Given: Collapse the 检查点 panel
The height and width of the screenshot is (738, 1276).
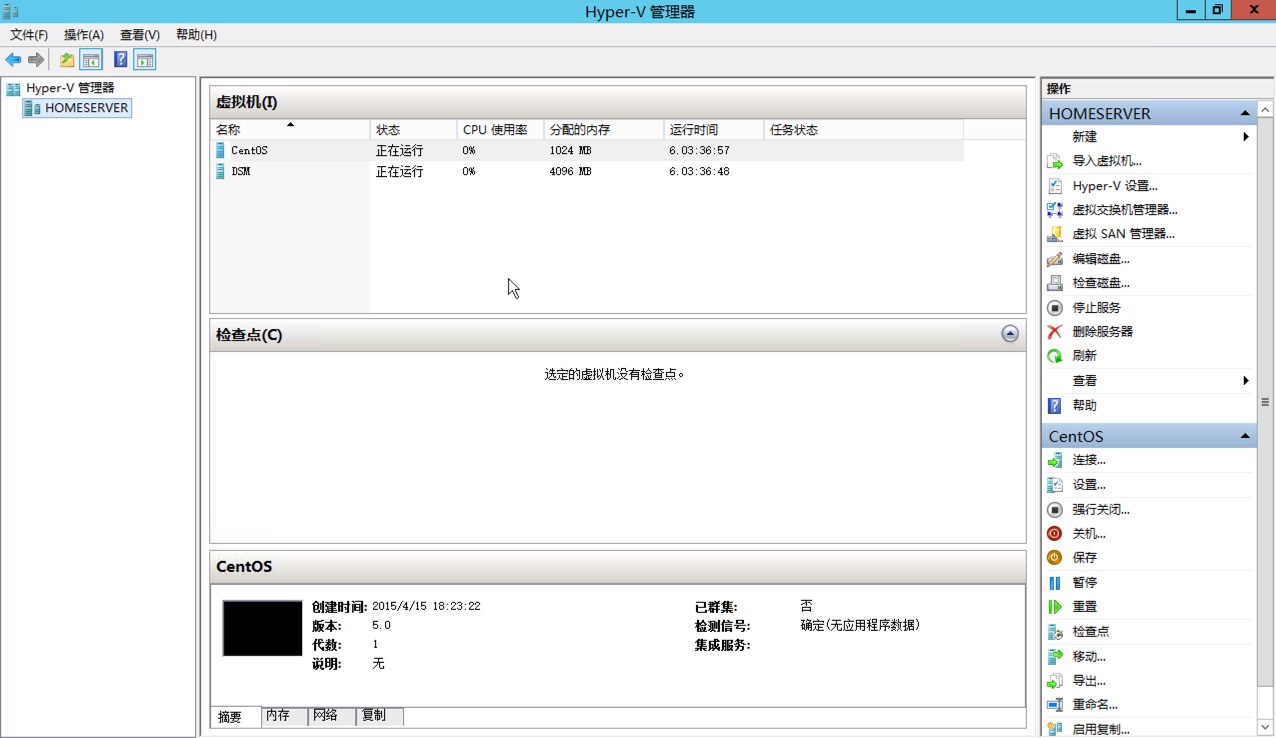Looking at the screenshot, I should tap(1009, 335).
